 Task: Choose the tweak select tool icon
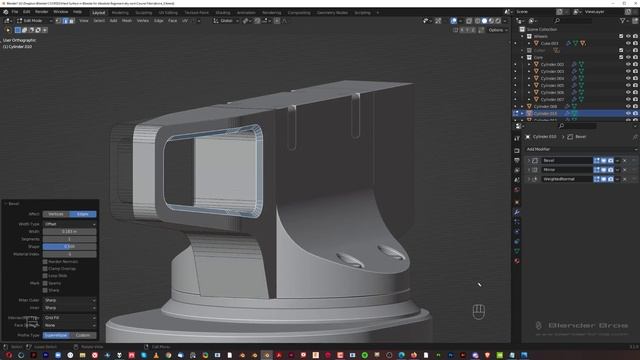(x=8, y=30)
